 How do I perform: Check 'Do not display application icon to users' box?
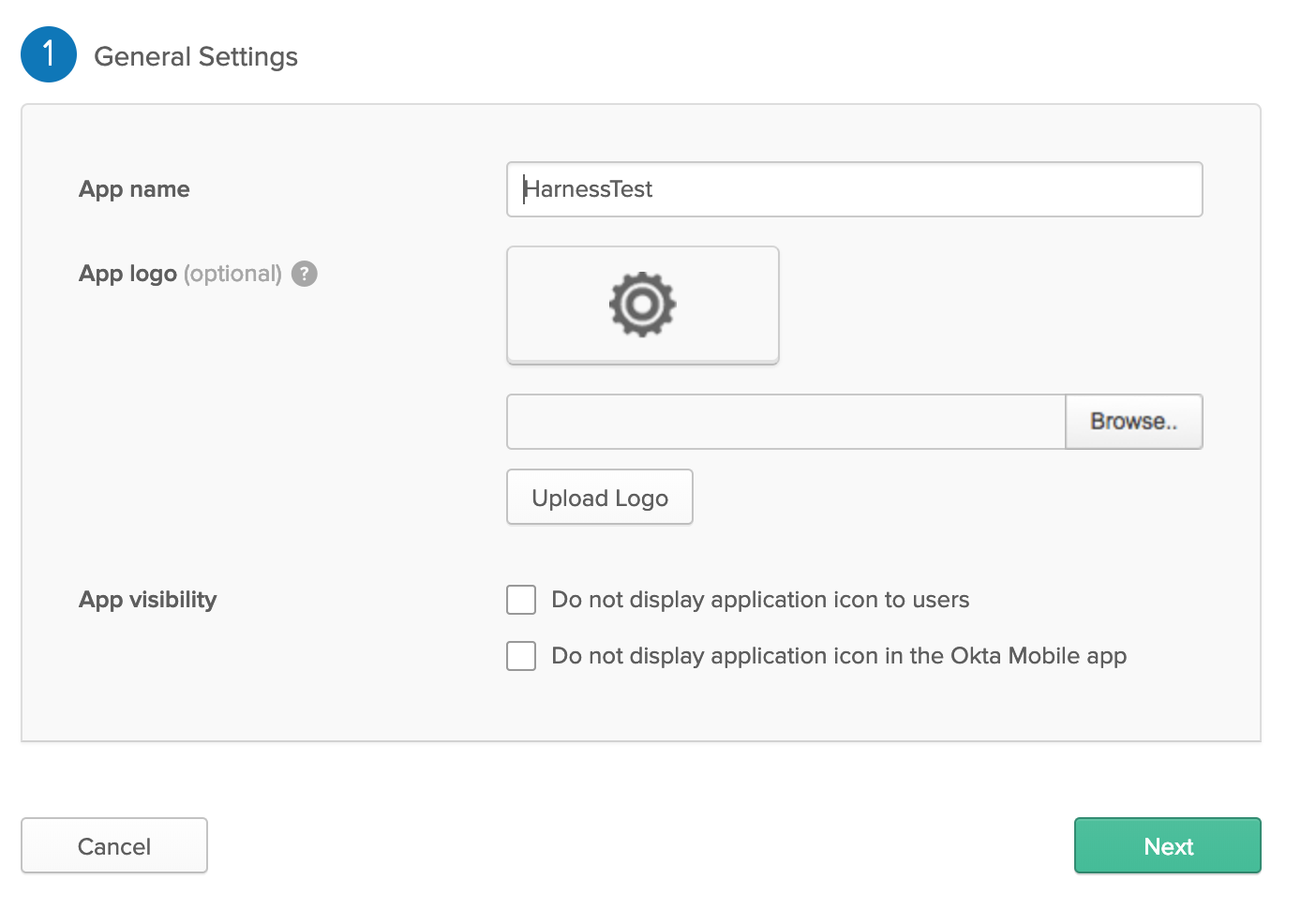[521, 600]
